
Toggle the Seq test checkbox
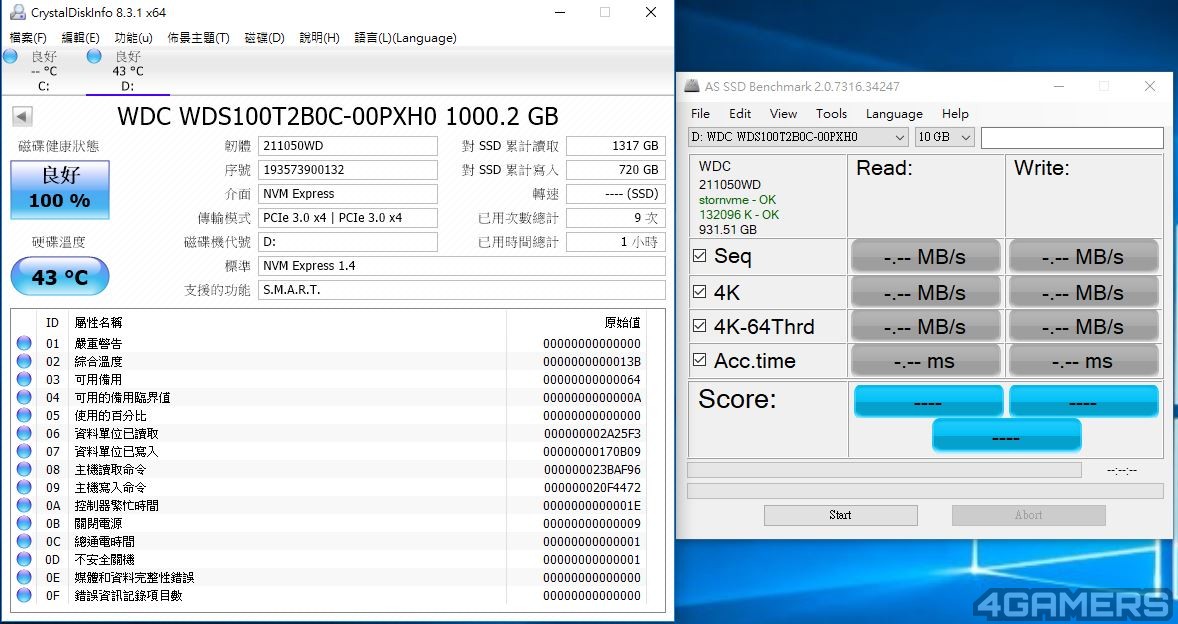click(699, 256)
